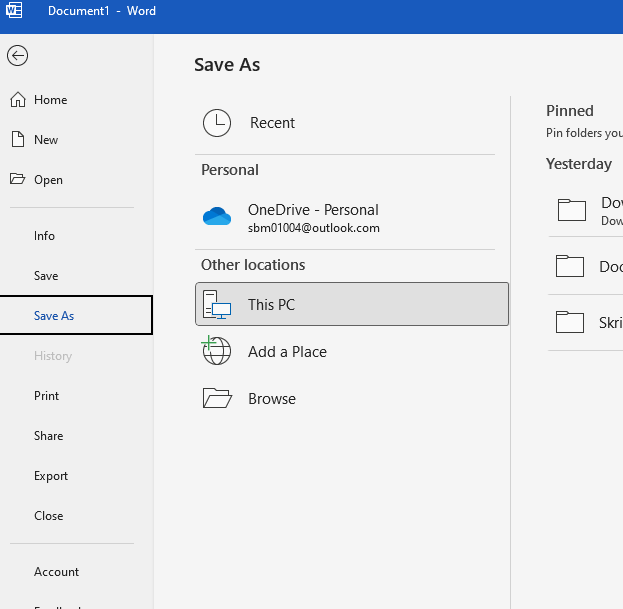Open the Account page
Image resolution: width=623 pixels, height=609 pixels.
point(56,572)
